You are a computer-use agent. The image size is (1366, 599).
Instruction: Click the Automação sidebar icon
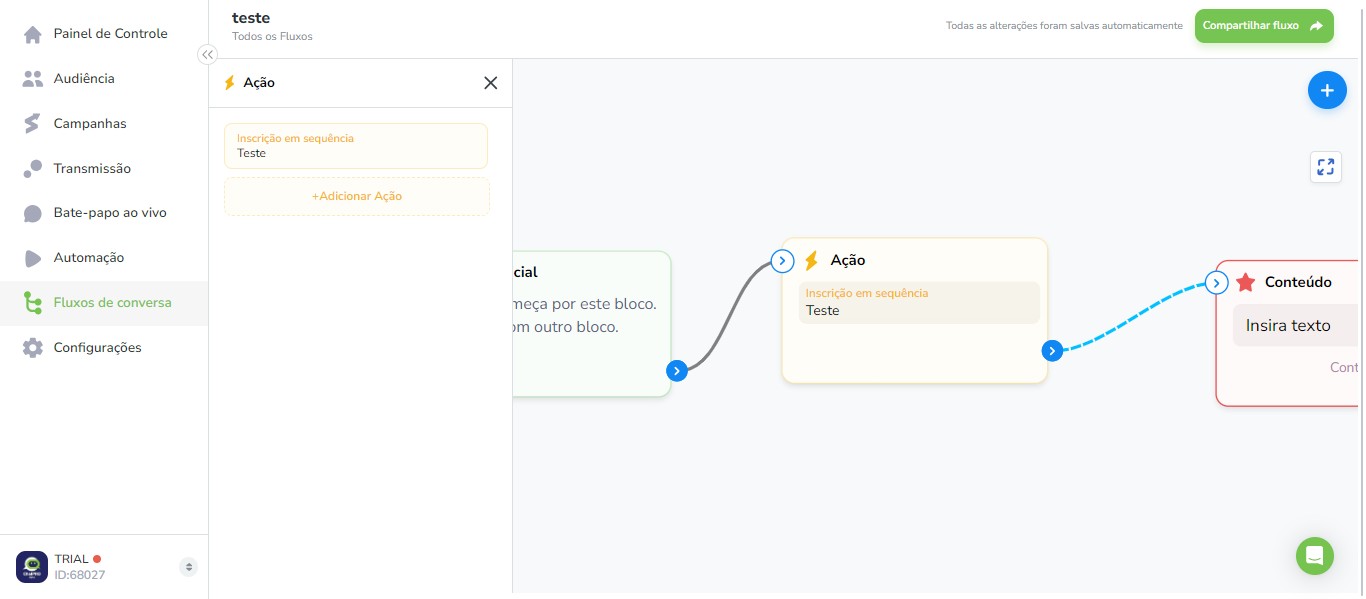pyautogui.click(x=33, y=258)
